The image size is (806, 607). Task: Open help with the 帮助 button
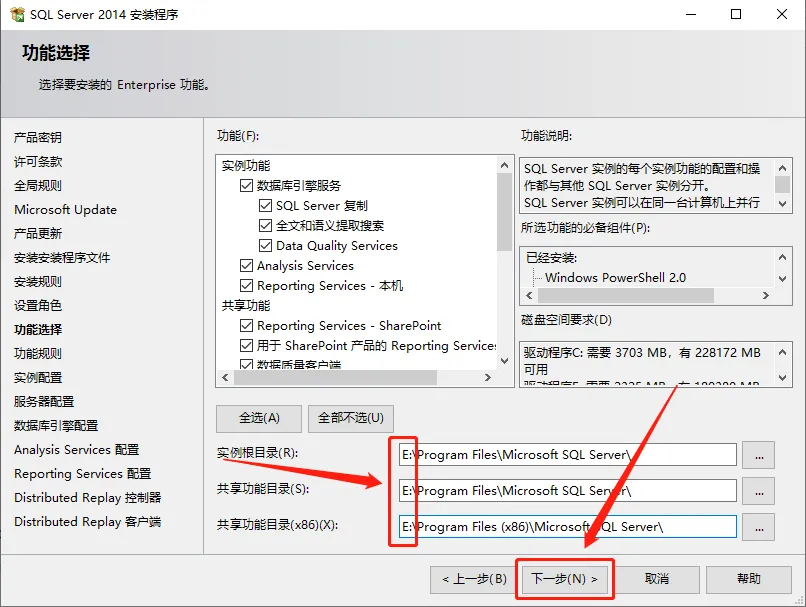(748, 579)
